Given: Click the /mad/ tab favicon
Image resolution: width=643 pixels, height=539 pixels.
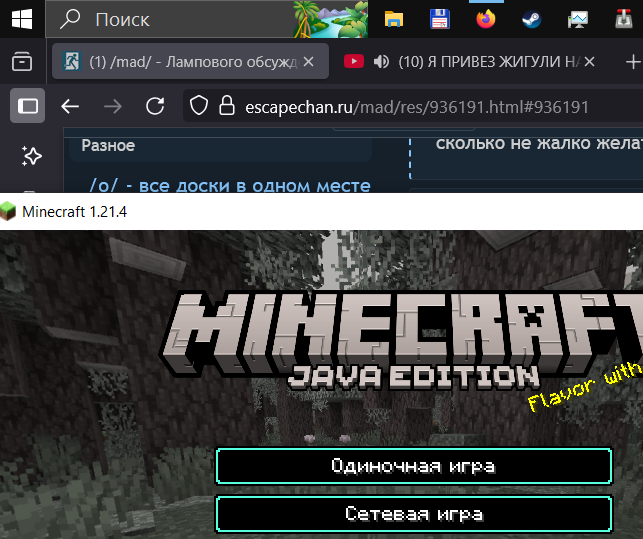Looking at the screenshot, I should click(x=72, y=62).
